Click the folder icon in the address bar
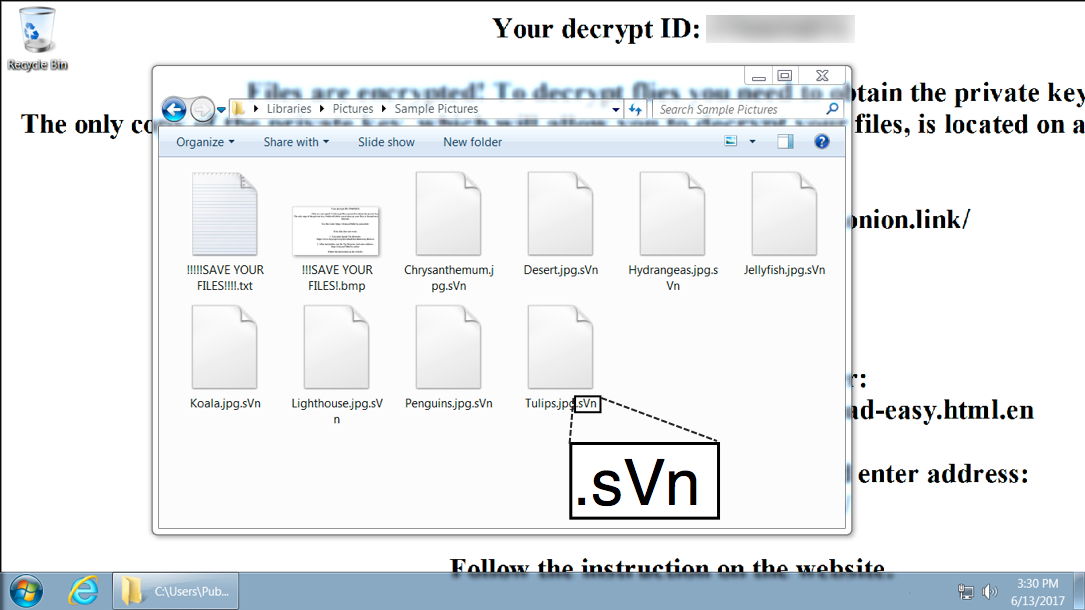Viewport: 1085px width, 610px height. [238, 109]
